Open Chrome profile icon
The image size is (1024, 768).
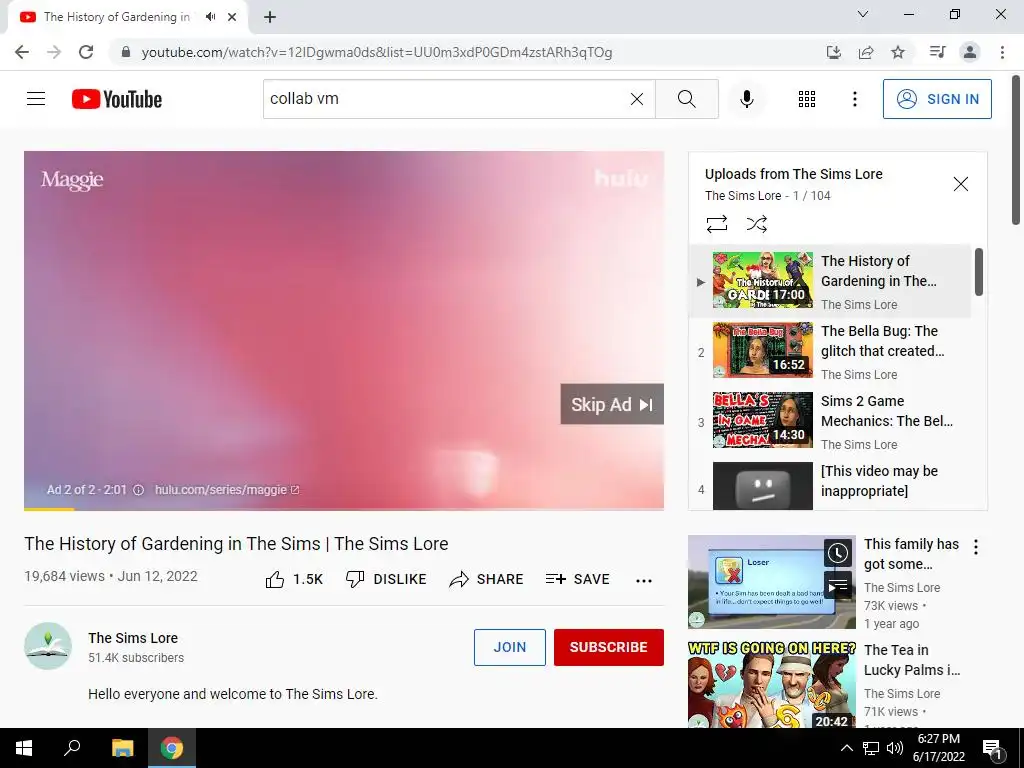coord(970,52)
